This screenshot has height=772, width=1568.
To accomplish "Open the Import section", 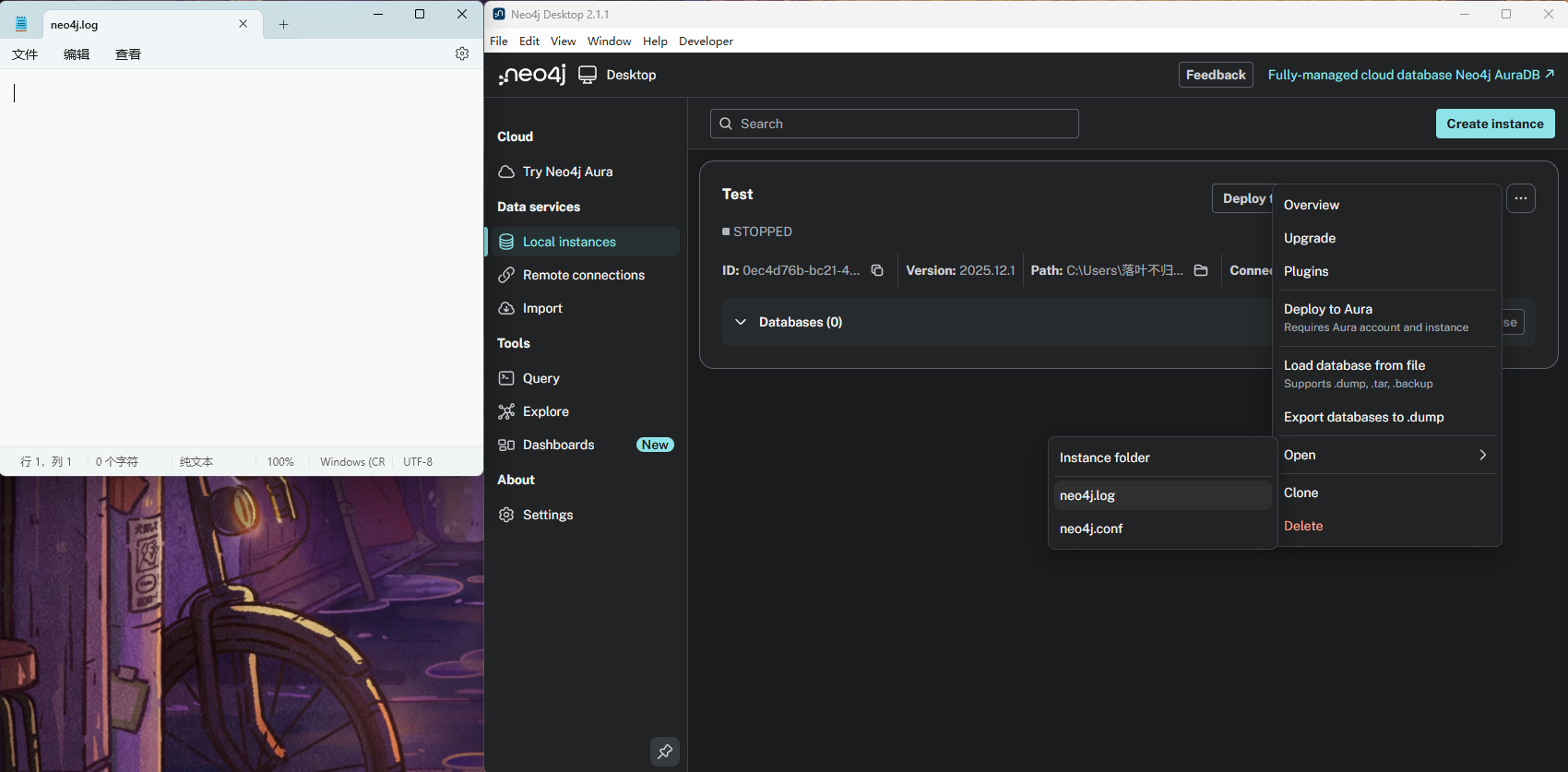I will click(x=542, y=308).
